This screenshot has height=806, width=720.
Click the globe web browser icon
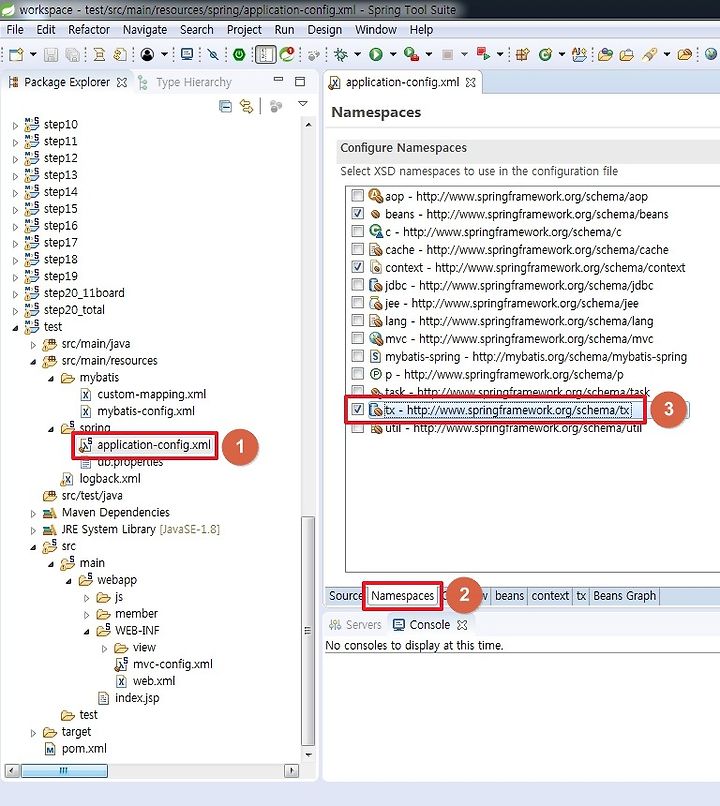pyautogui.click(x=711, y=54)
